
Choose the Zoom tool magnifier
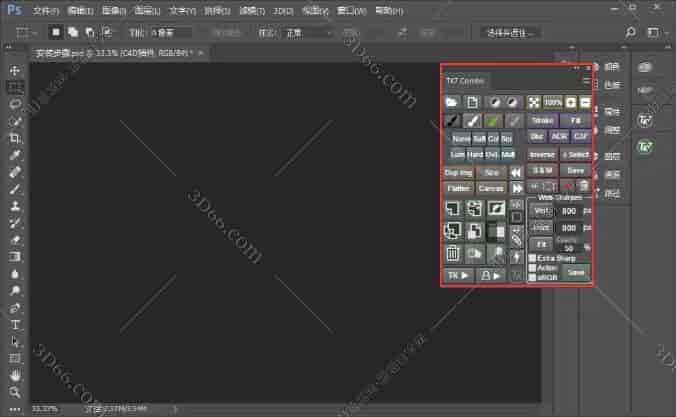[15, 389]
